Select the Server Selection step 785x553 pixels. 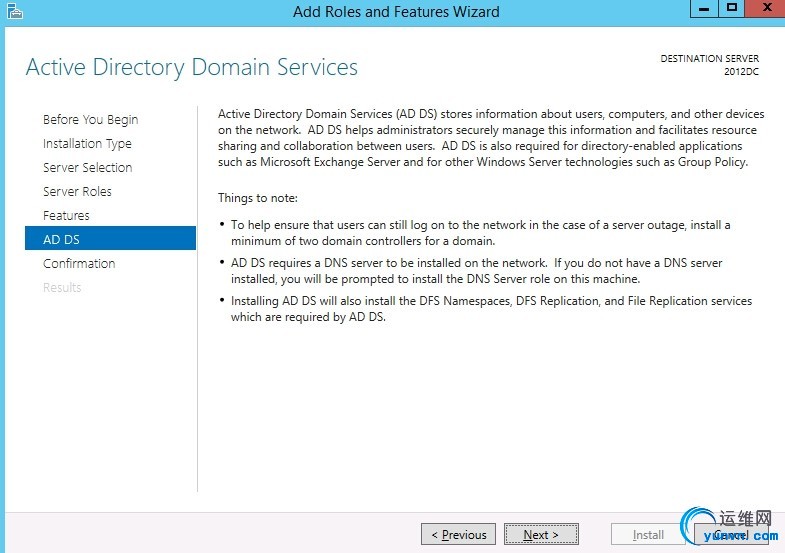click(x=87, y=168)
